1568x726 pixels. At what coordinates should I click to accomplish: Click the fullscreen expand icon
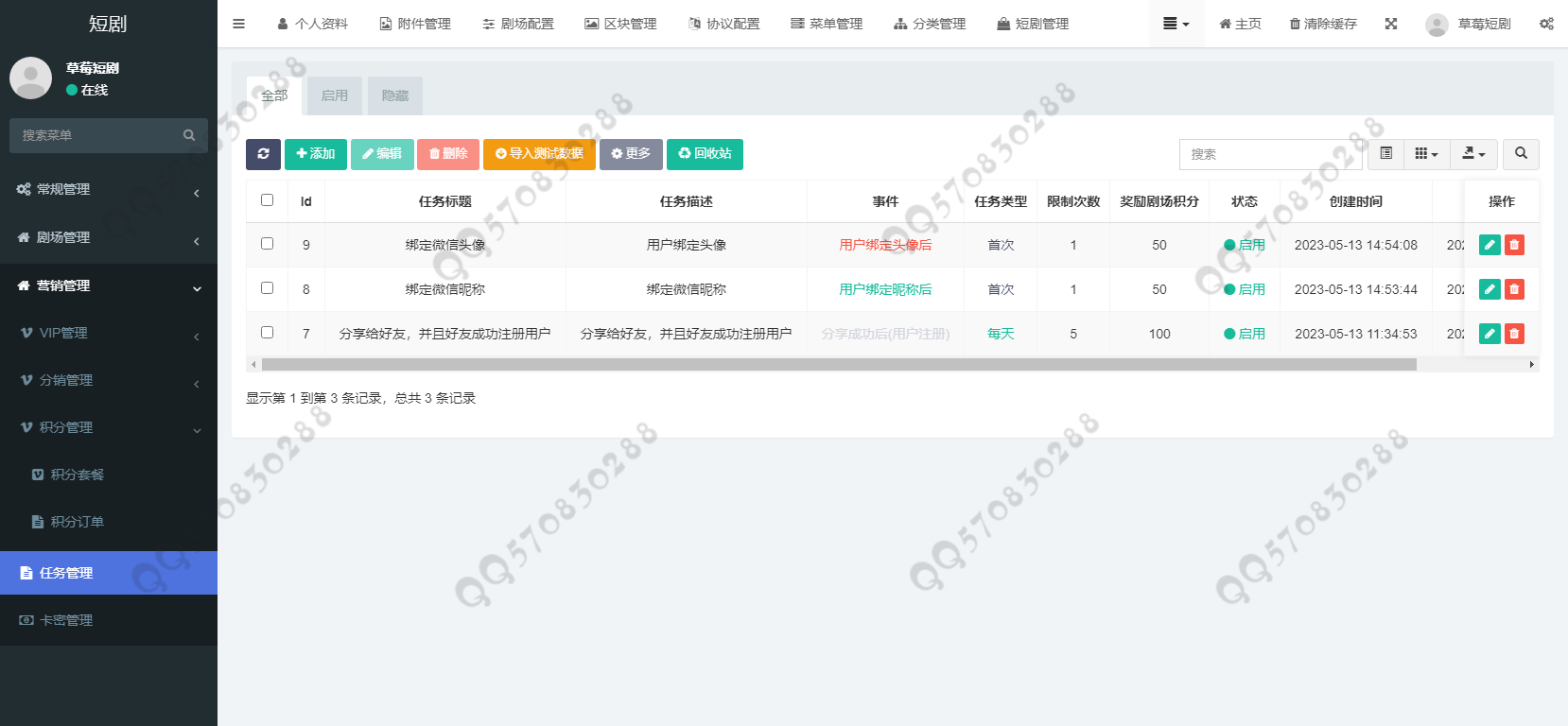[x=1391, y=24]
